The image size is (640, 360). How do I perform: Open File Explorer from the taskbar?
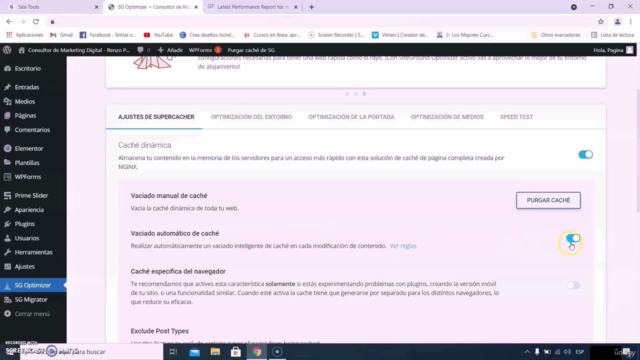[215, 351]
